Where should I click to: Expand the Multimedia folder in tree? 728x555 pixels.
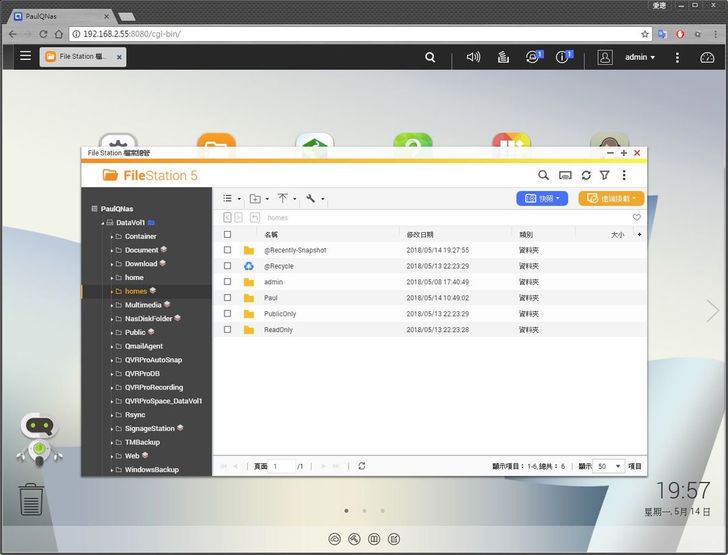point(112,305)
